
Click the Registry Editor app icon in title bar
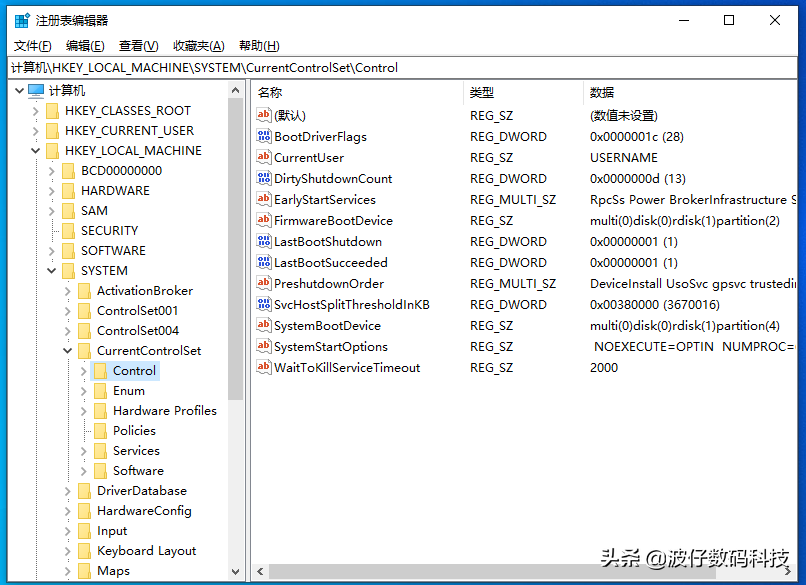(22, 21)
